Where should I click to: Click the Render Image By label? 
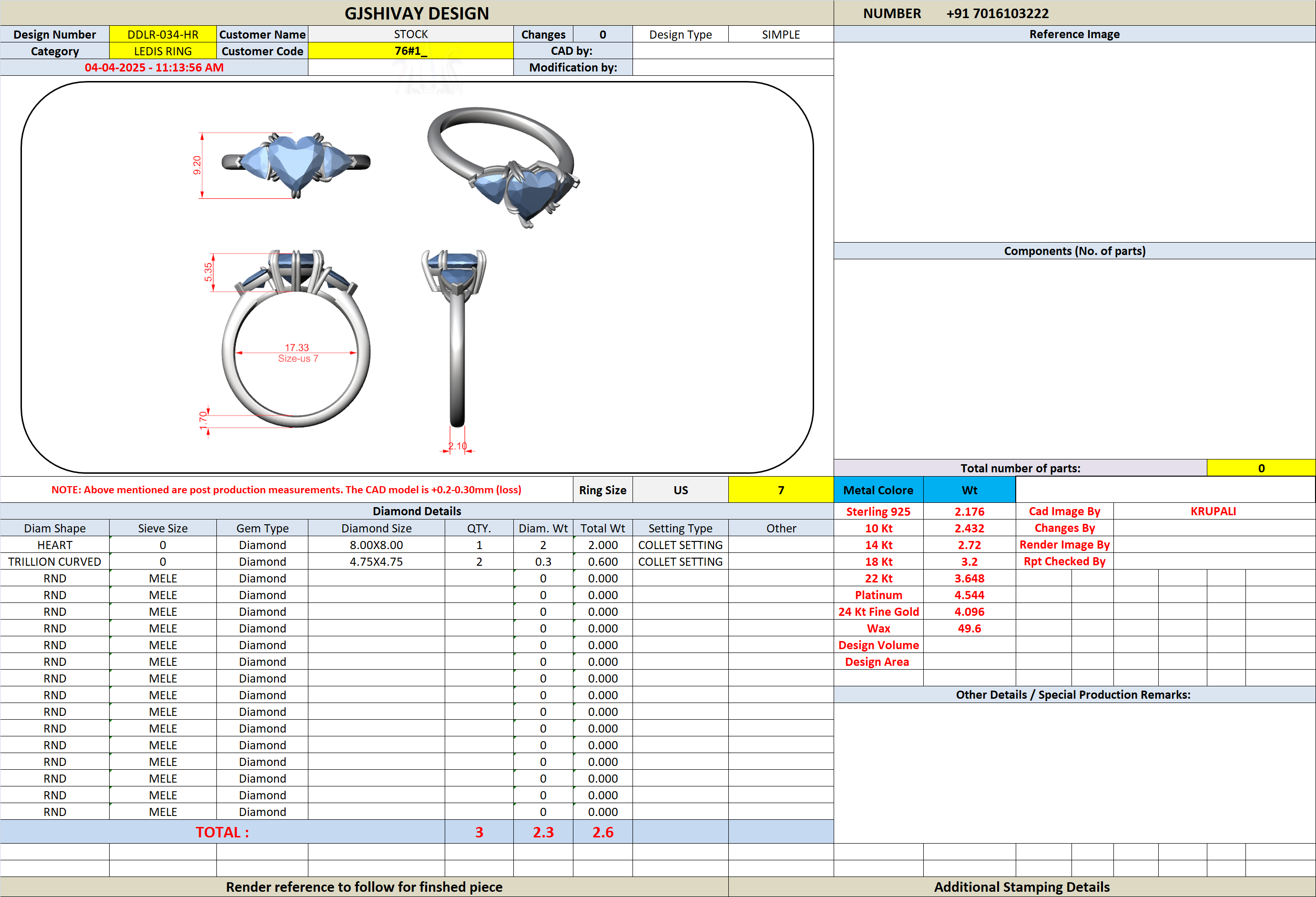pyautogui.click(x=1065, y=545)
